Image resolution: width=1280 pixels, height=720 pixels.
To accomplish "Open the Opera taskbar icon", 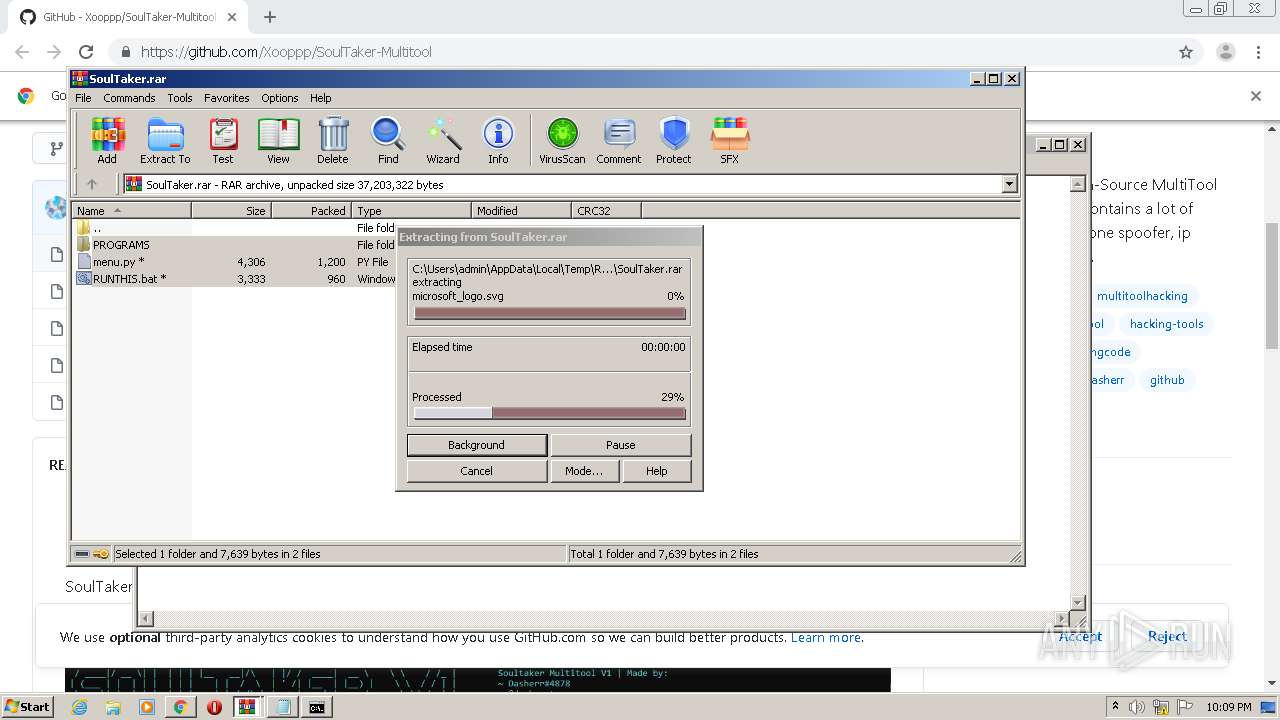I will (214, 707).
